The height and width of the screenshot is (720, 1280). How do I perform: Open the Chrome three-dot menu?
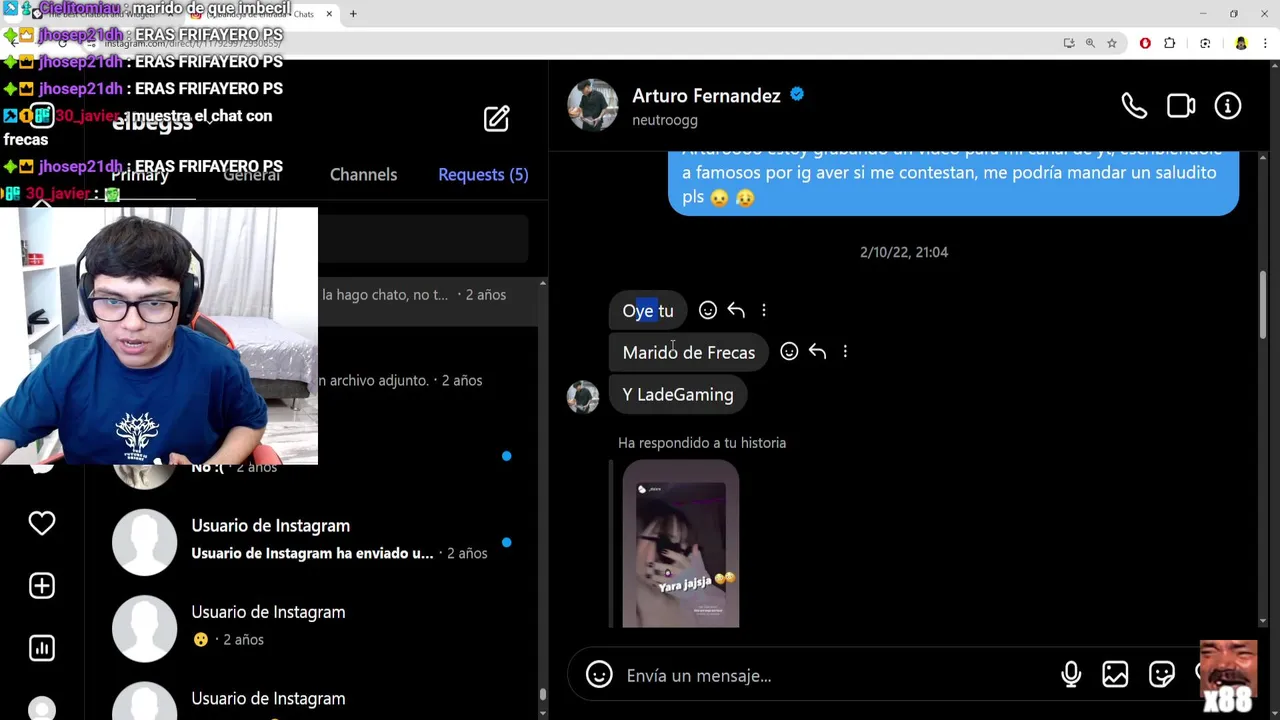[1266, 43]
